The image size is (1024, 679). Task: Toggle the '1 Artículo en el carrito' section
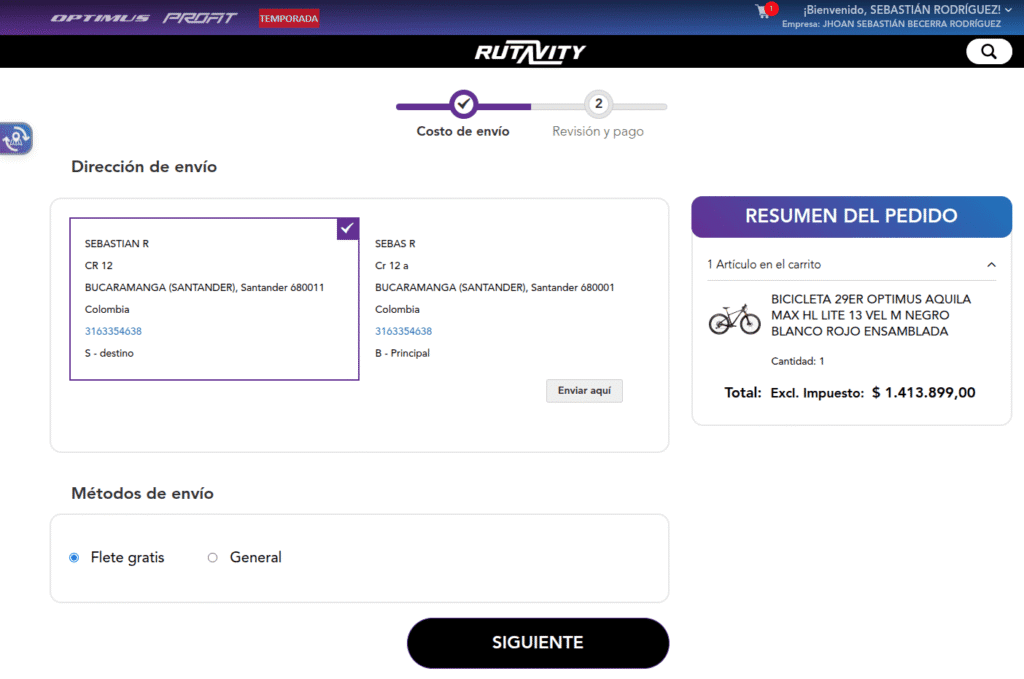coord(764,265)
